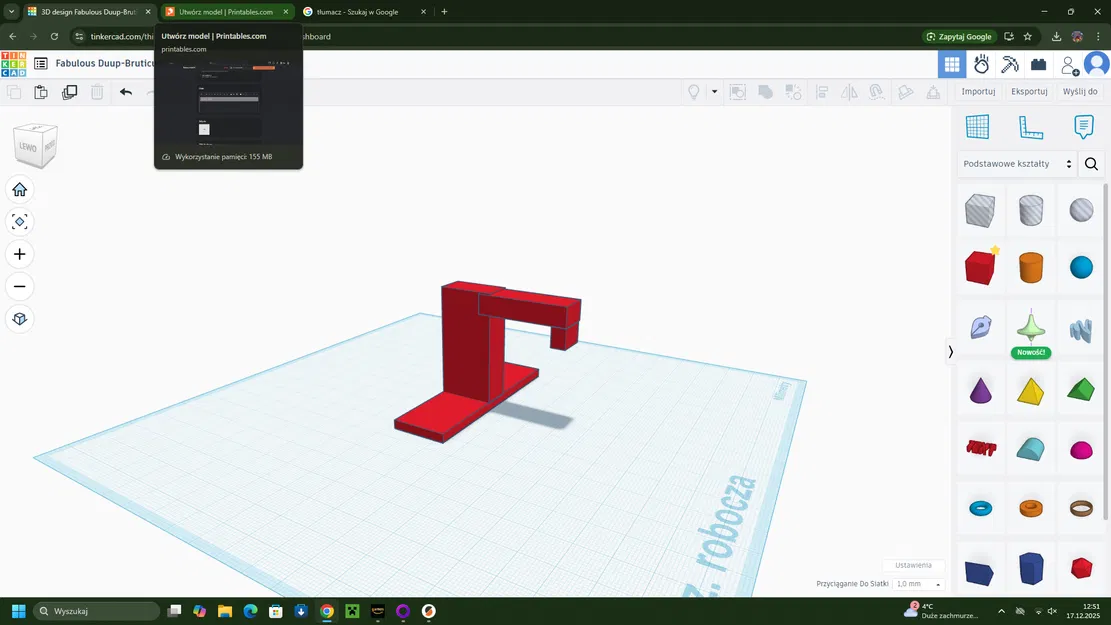Toggle the show-all lightbulb icon
The image size is (1111, 625).
[694, 91]
